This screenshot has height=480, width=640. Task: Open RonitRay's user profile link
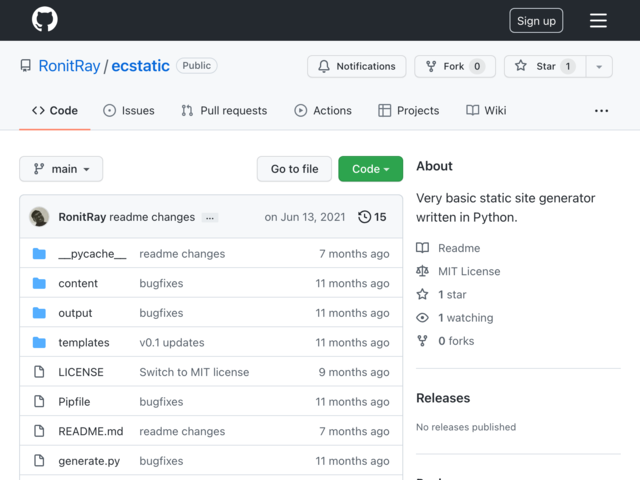tap(69, 66)
